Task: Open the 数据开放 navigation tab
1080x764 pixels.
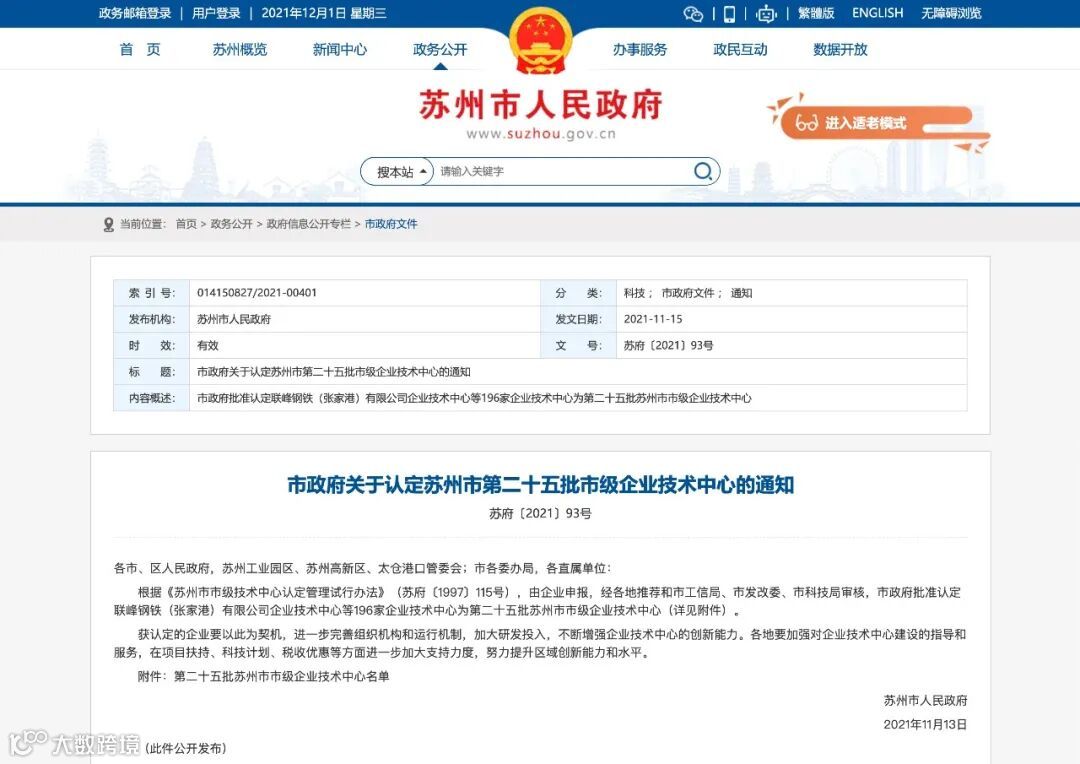Action: point(840,50)
